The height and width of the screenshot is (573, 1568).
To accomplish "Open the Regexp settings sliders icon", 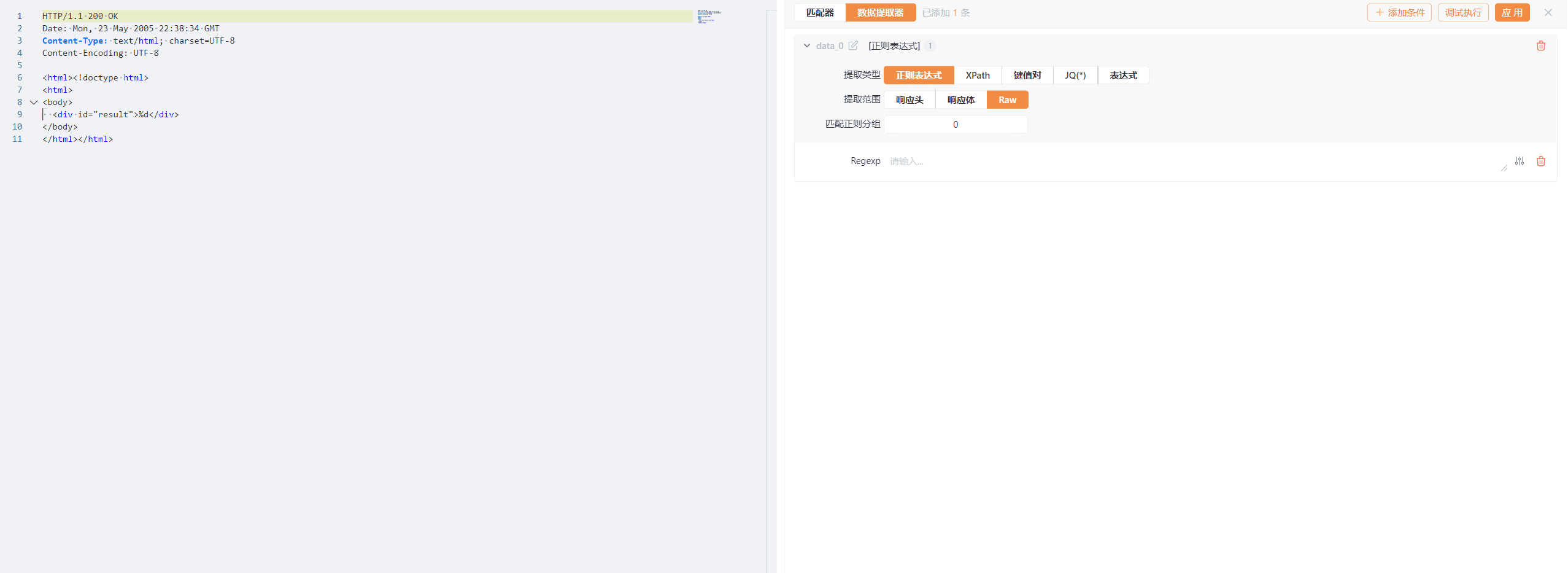I will (1519, 161).
